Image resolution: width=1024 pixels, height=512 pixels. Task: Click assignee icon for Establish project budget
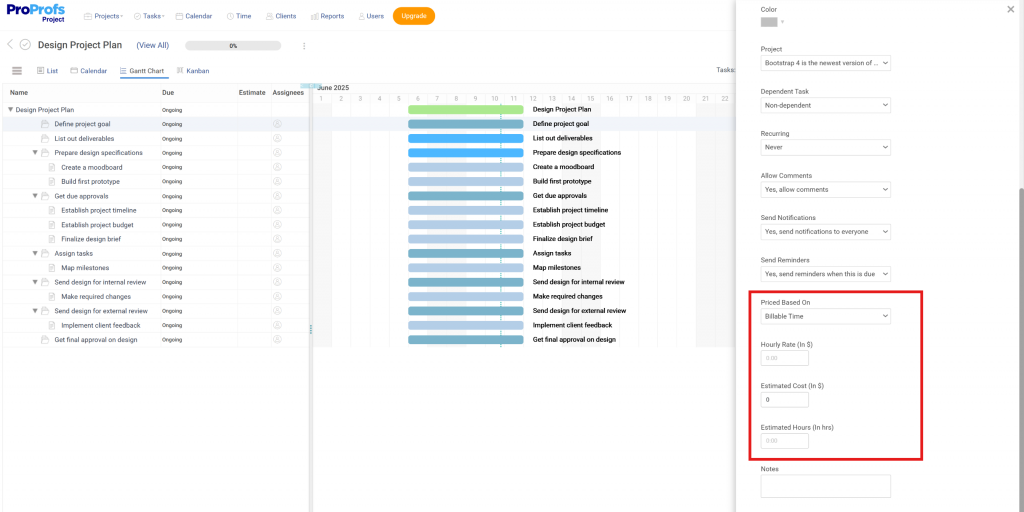(x=277, y=224)
